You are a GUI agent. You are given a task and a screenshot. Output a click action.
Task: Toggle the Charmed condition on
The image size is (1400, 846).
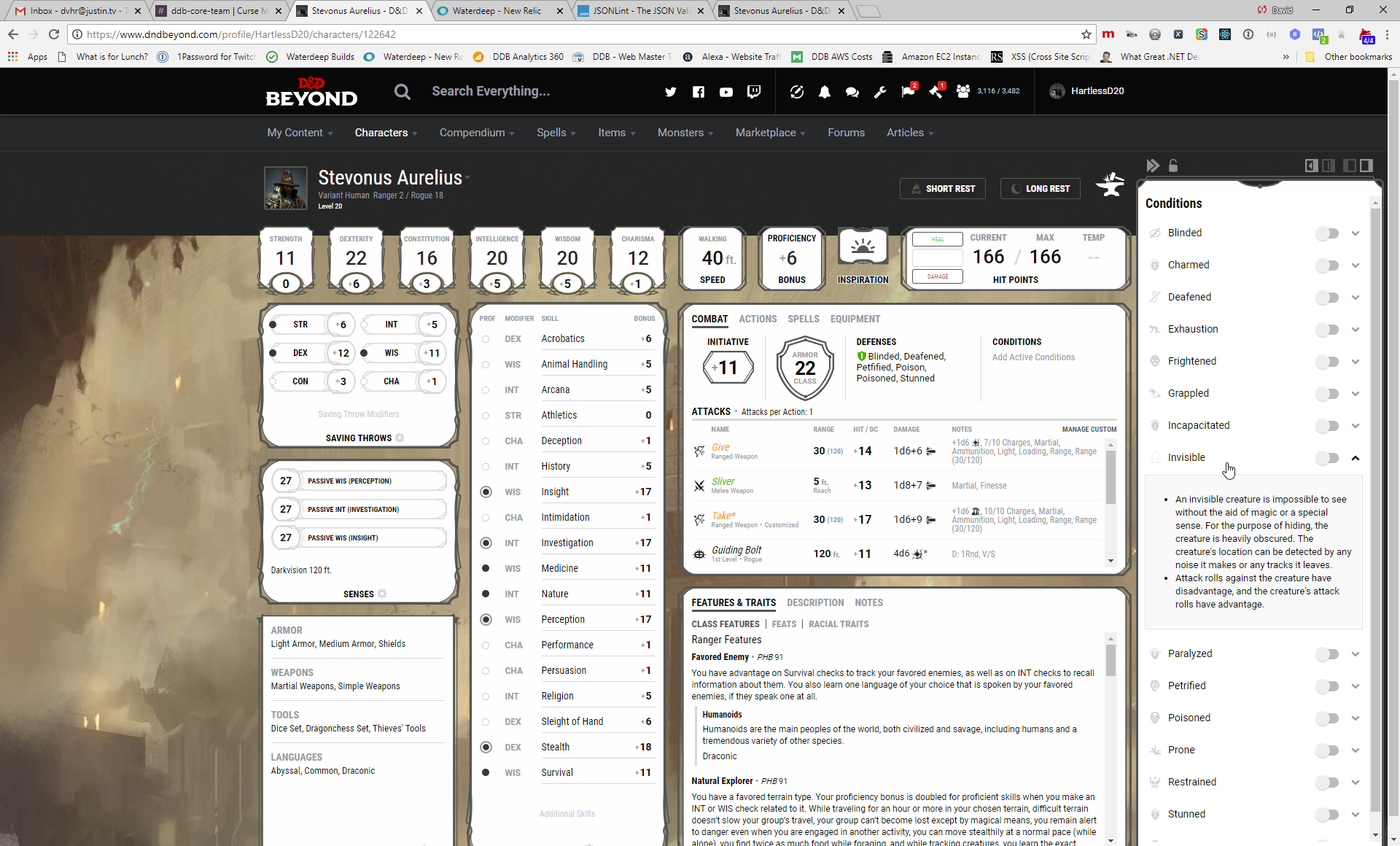(1327, 265)
